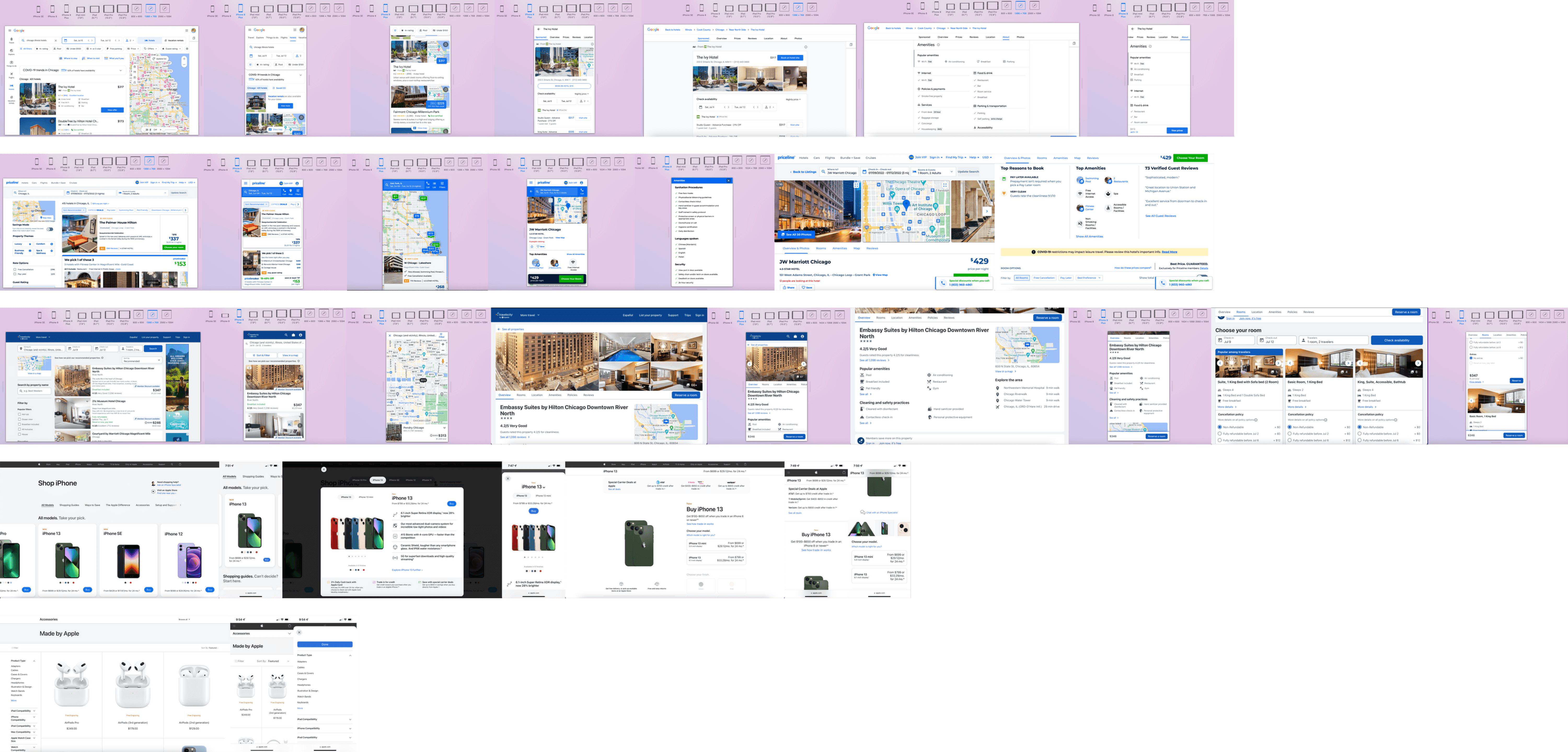Screen dimensions: 1568x752
Task: Click the blue 'Check availability' button
Action: coord(1396,340)
